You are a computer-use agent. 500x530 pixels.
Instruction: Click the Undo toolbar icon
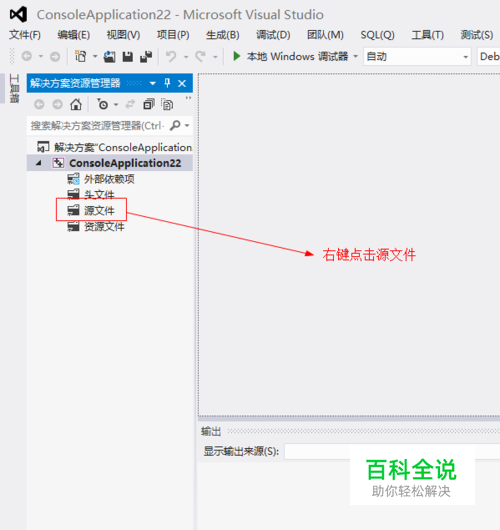click(x=171, y=56)
